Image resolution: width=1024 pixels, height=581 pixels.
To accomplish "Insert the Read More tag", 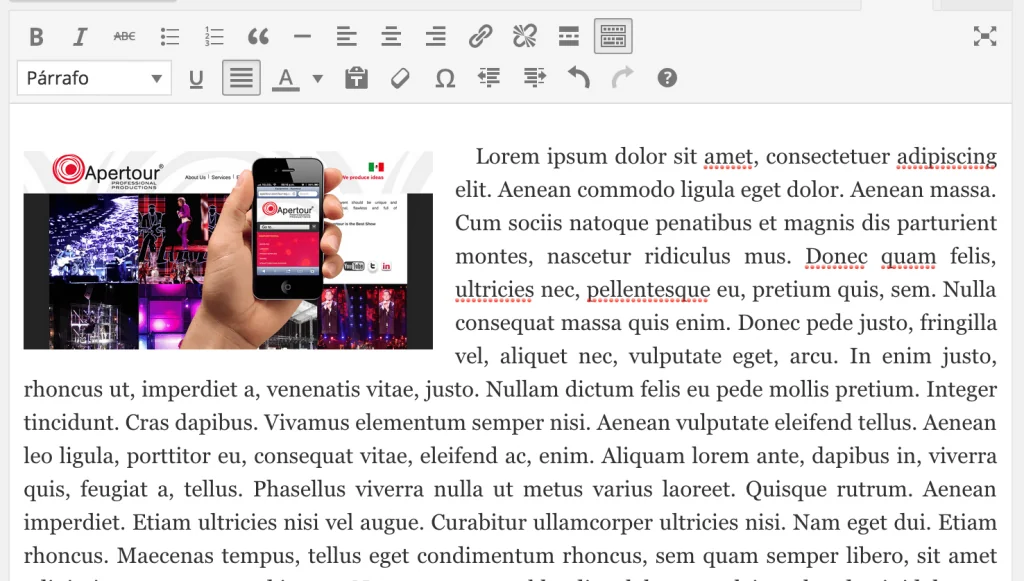I will coord(569,37).
